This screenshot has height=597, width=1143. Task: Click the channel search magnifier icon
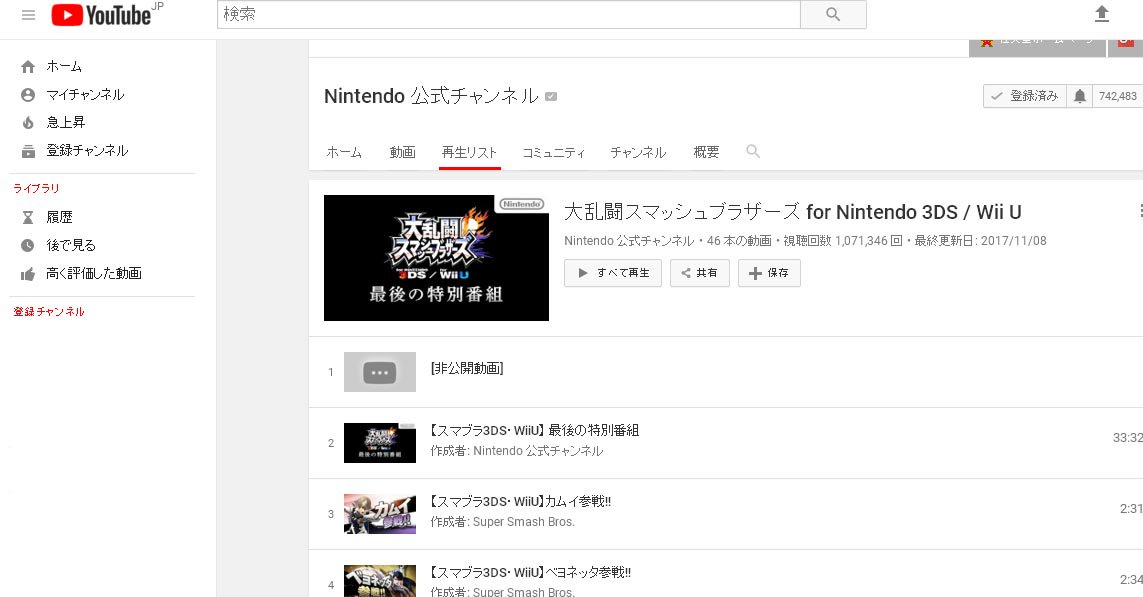(753, 151)
